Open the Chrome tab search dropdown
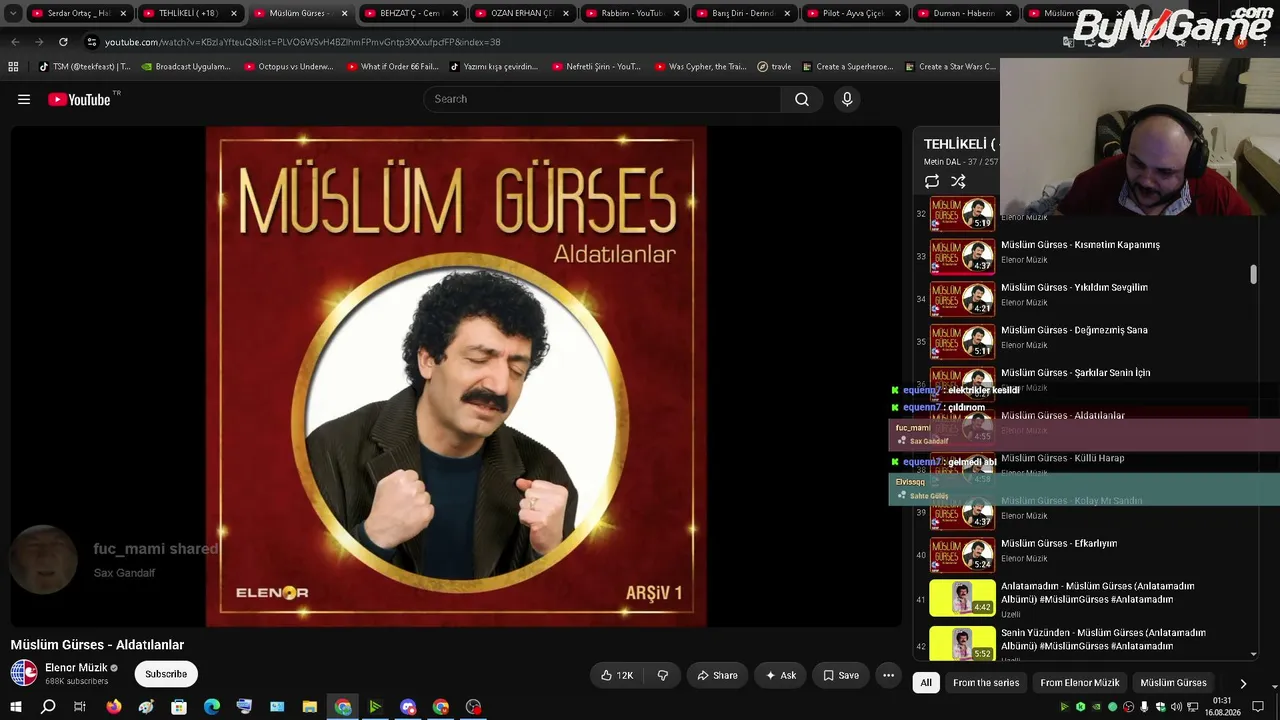The image size is (1280, 720). click(x=13, y=13)
